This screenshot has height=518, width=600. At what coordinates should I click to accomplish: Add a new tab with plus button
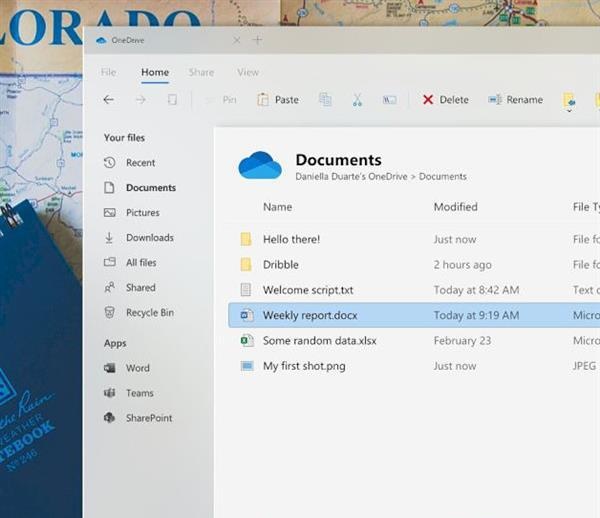coord(258,40)
